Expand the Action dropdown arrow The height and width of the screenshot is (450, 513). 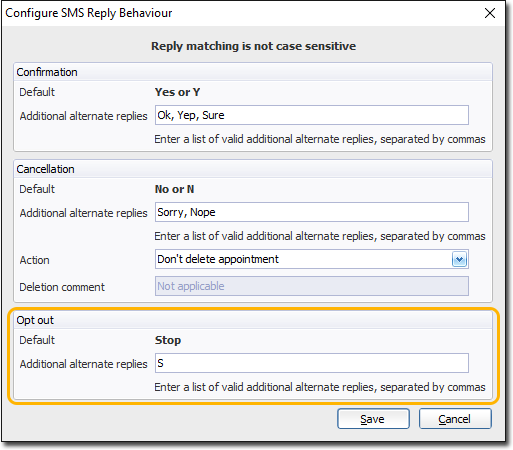(x=459, y=259)
